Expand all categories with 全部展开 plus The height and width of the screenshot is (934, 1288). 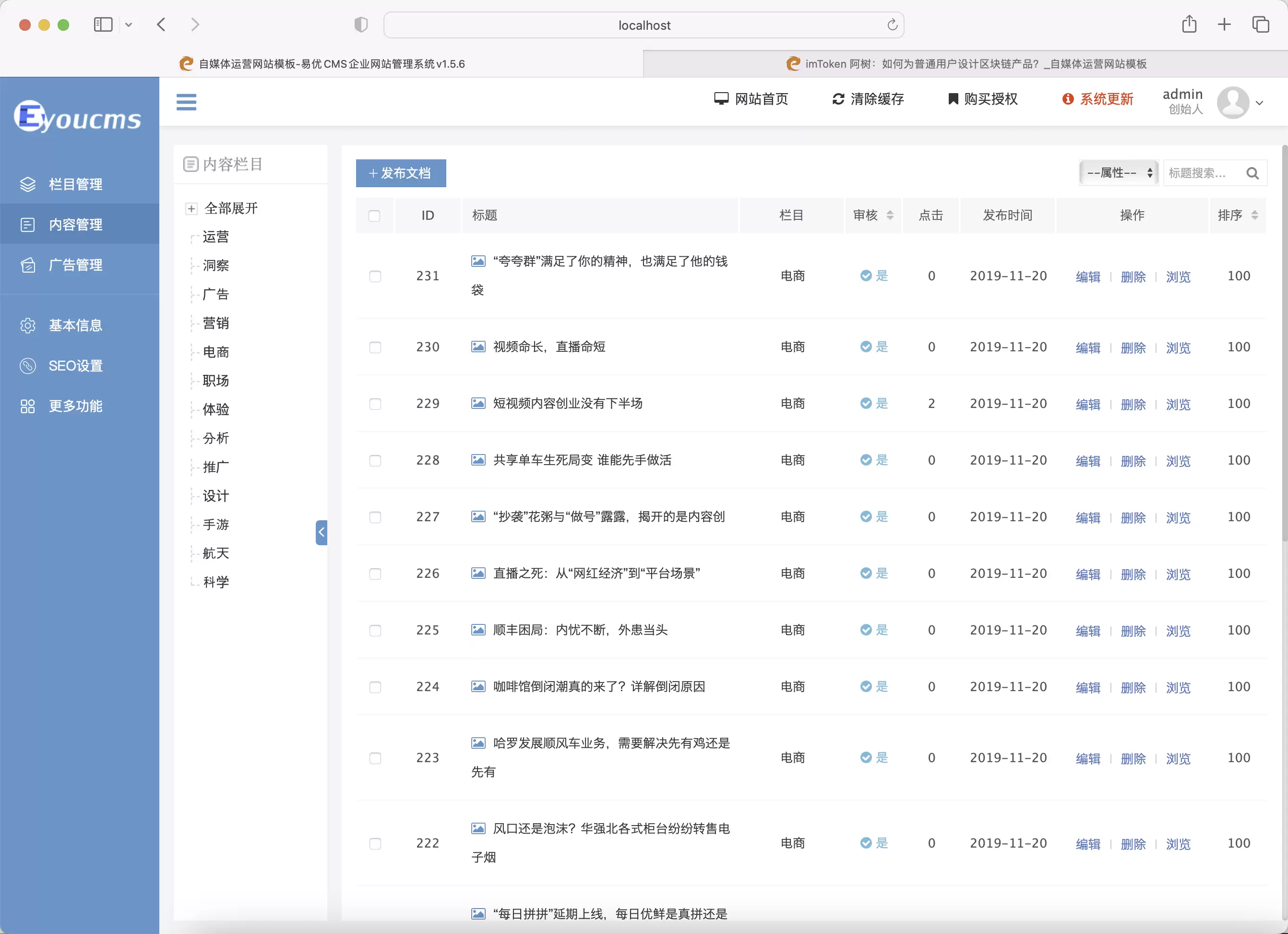[191, 208]
